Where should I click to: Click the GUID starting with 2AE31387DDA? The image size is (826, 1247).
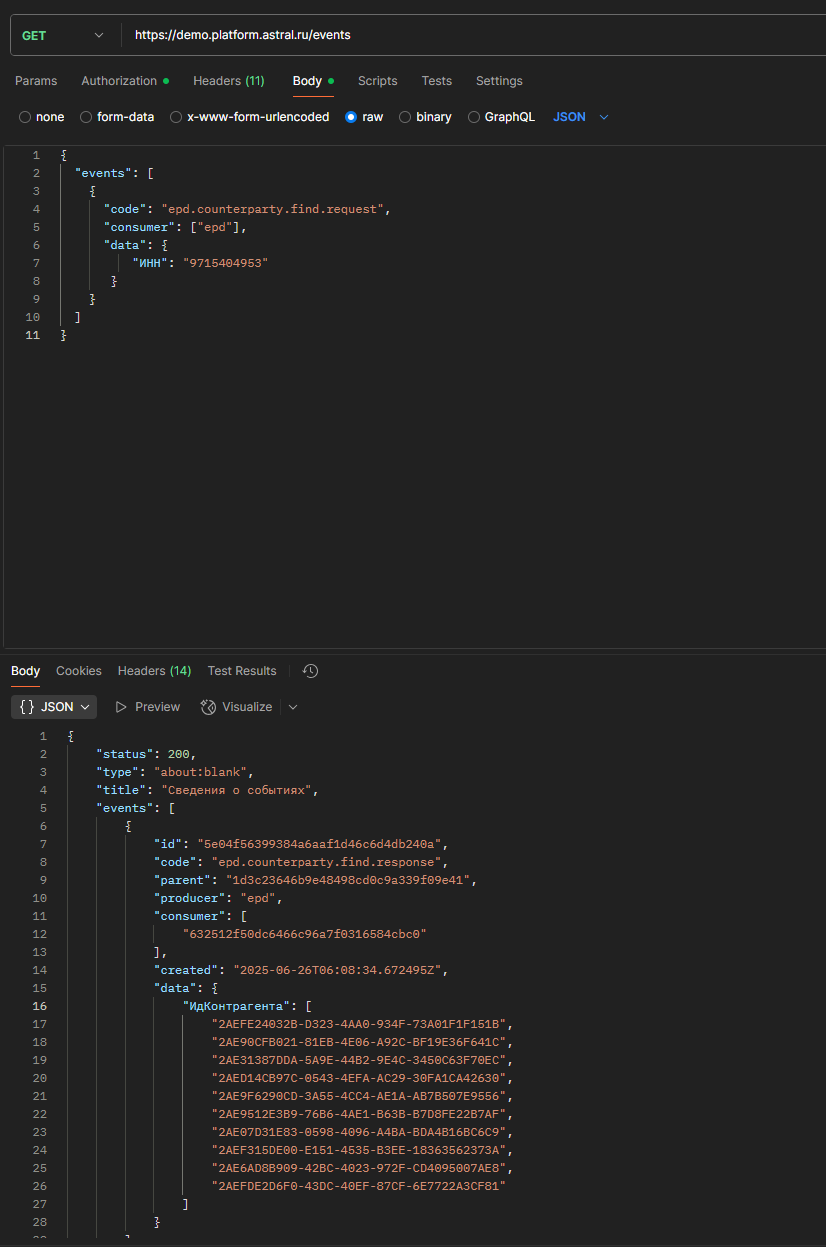(358, 1060)
